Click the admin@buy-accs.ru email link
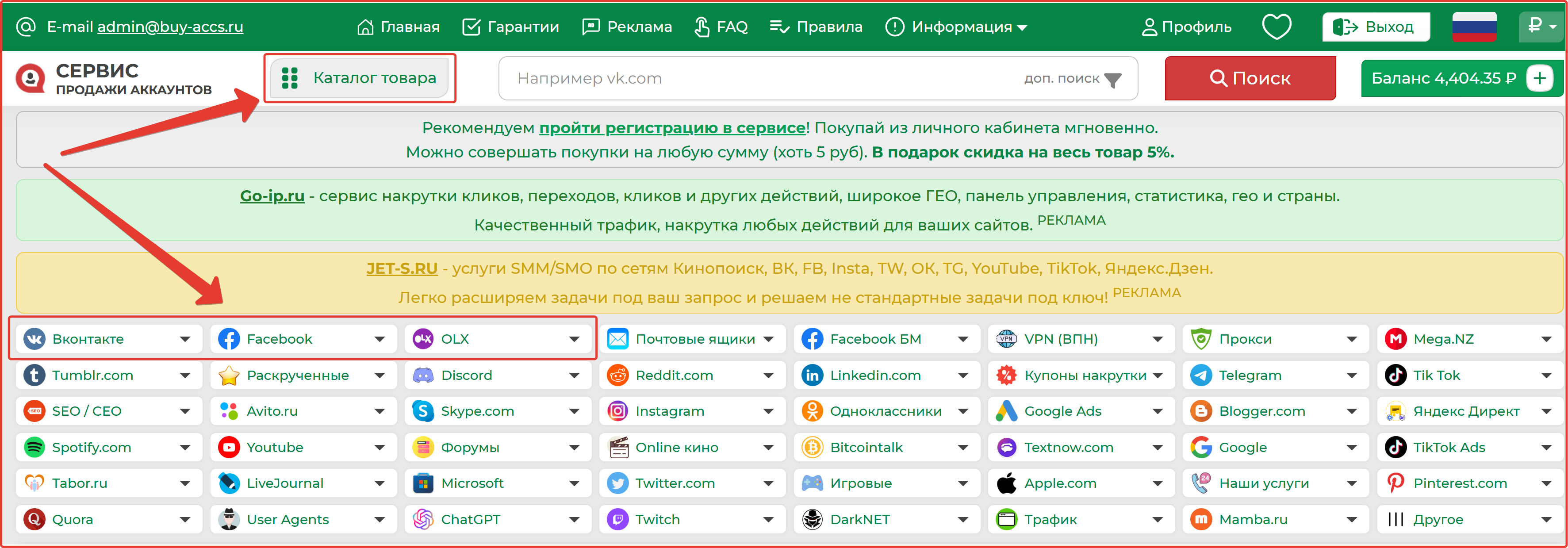The image size is (1568, 548). coord(170,27)
